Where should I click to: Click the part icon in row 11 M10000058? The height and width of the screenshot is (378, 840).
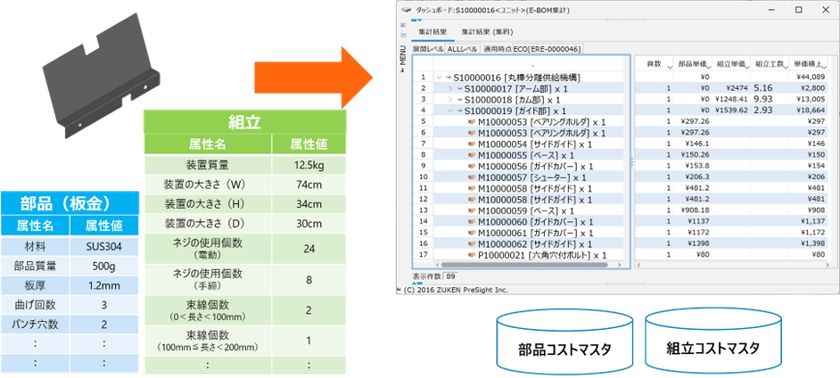(472, 188)
